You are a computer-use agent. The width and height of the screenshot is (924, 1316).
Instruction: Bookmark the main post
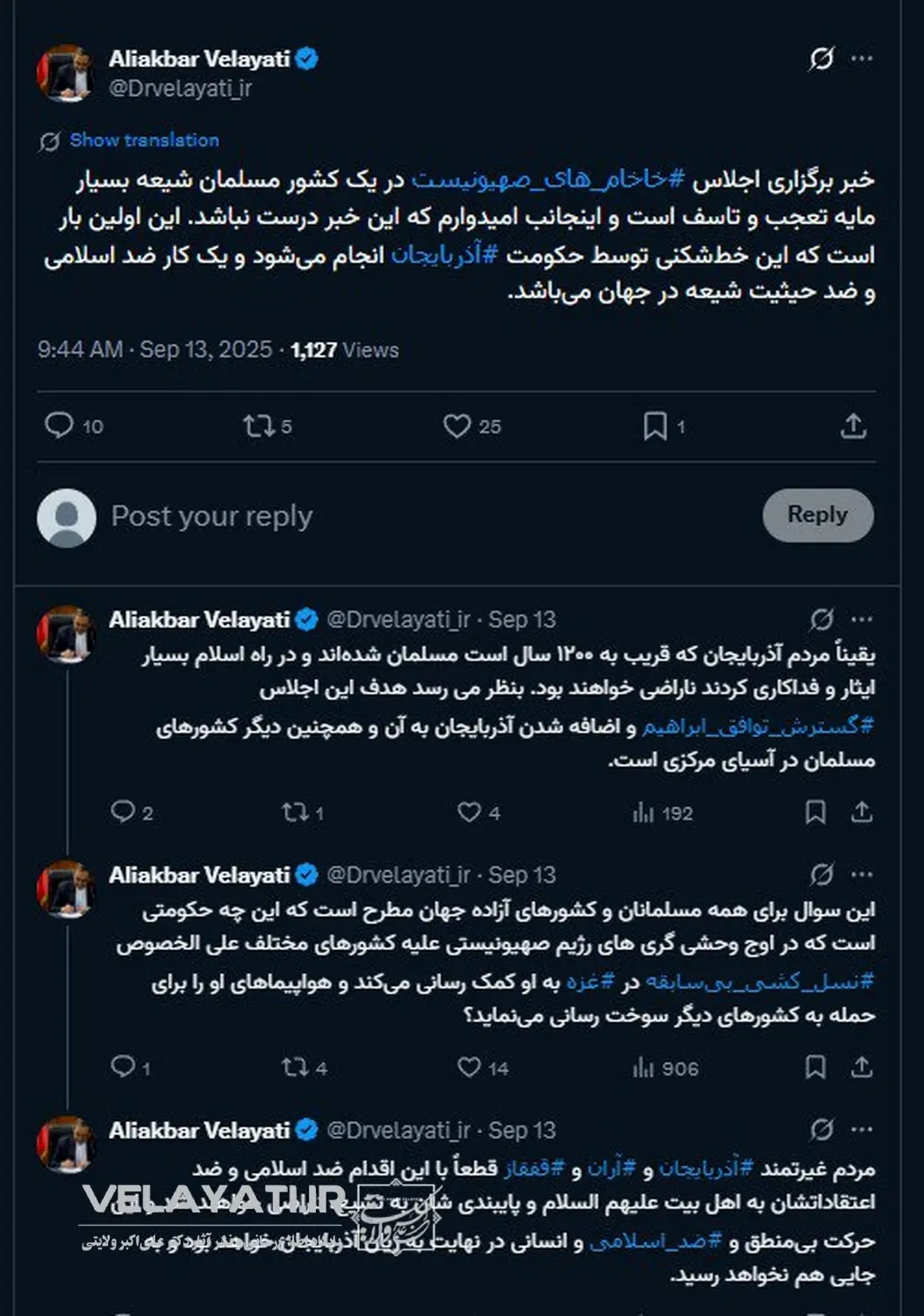[x=655, y=426]
